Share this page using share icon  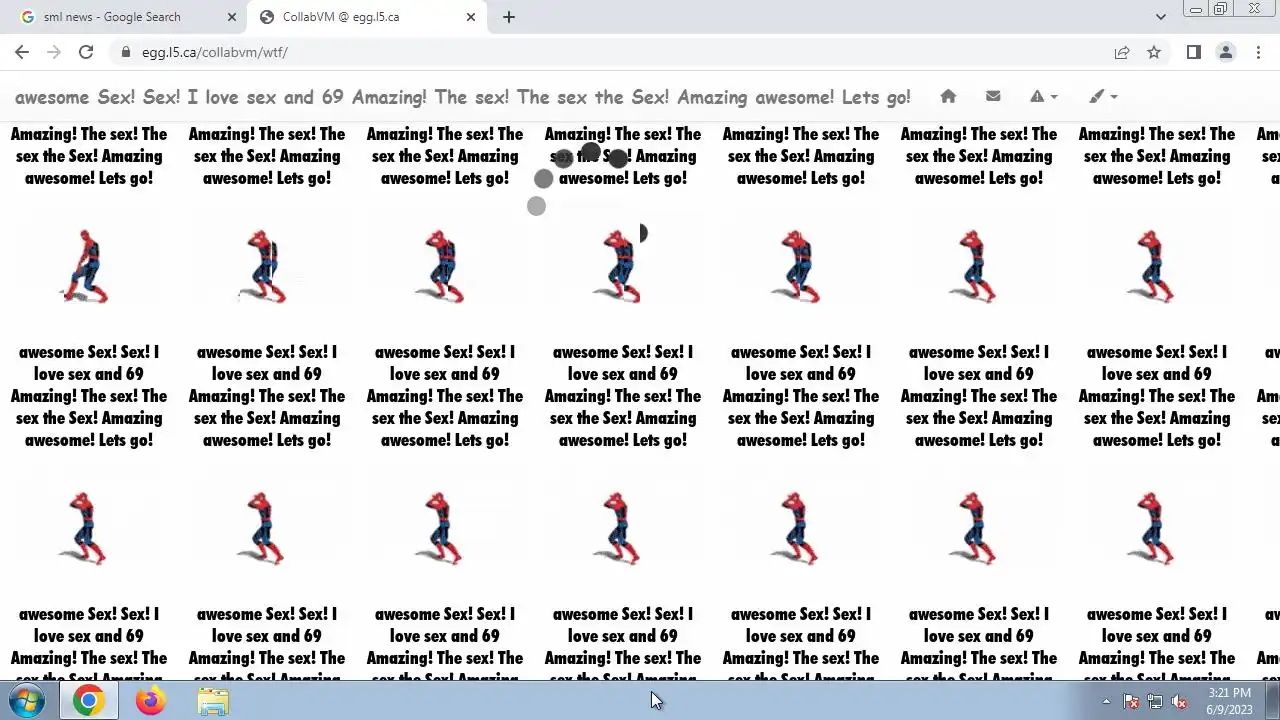[1122, 52]
